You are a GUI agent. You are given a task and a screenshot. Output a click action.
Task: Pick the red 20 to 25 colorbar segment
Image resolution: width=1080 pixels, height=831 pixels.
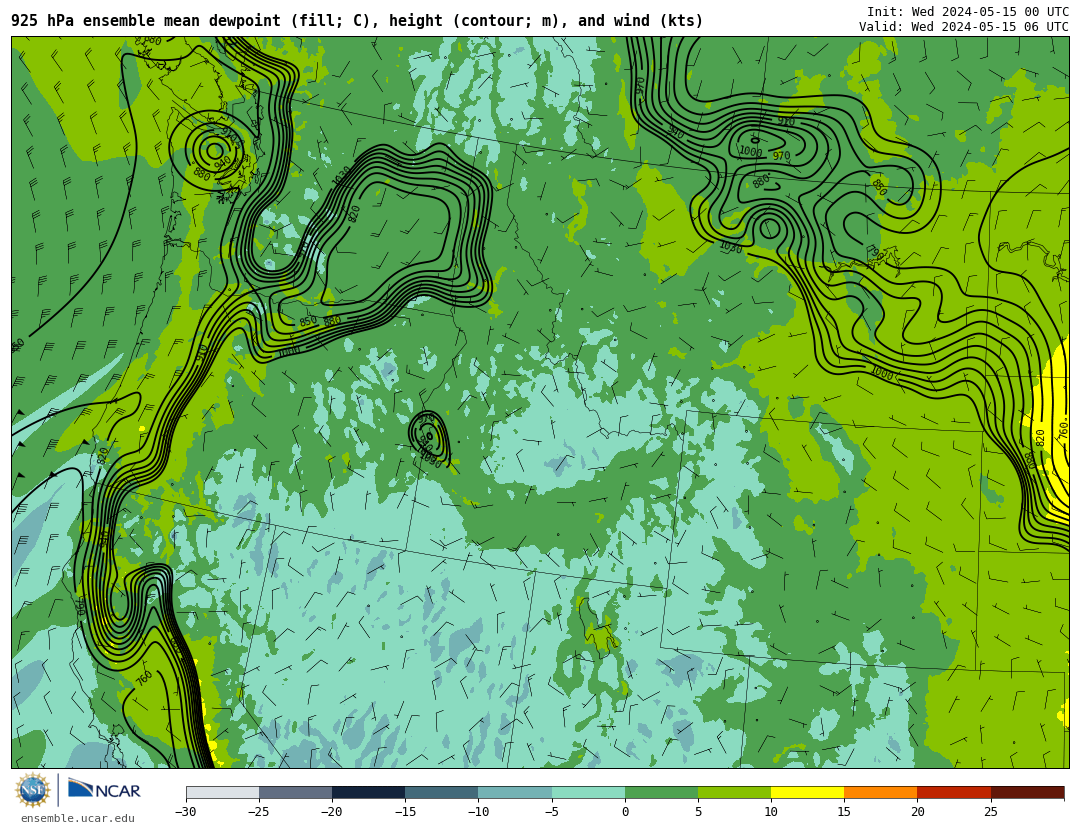point(954,792)
